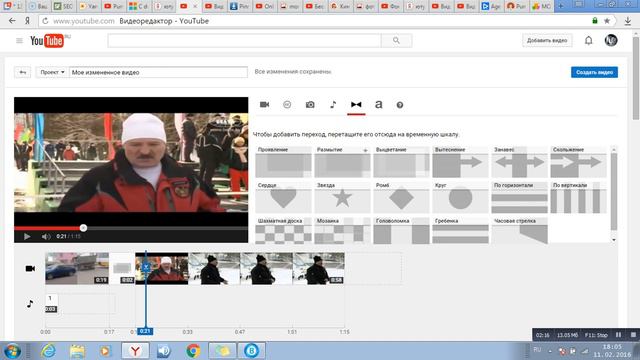Image resolution: width=640 pixels, height=360 pixels.
Task: Launch Internet Explorer from taskbar
Action: coord(48,351)
